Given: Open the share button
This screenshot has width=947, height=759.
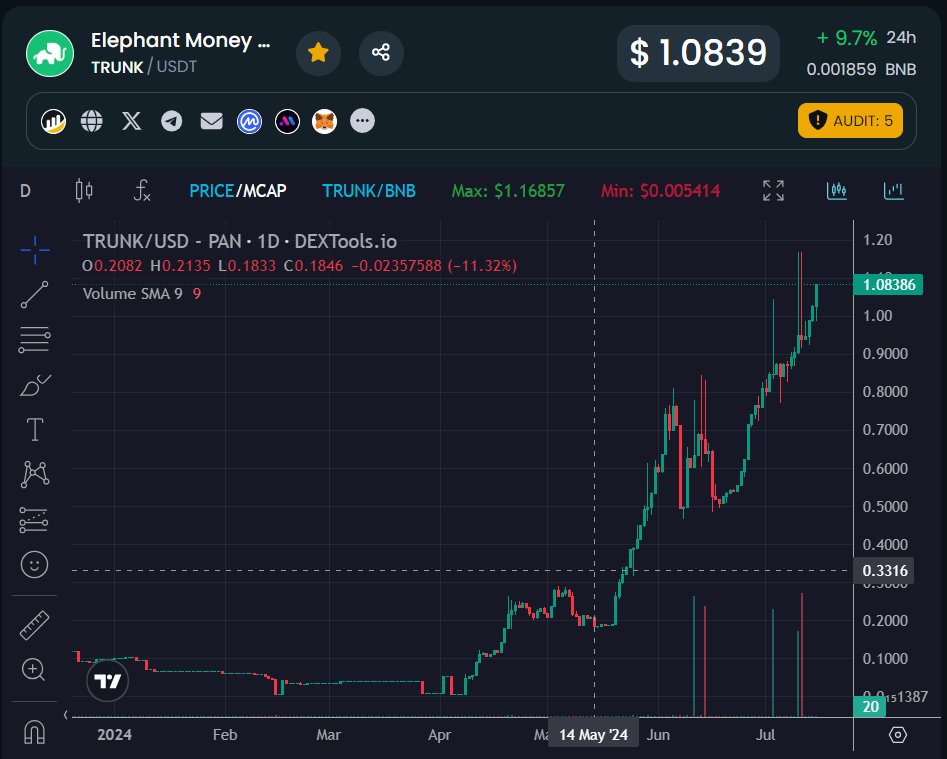Looking at the screenshot, I should (x=380, y=53).
